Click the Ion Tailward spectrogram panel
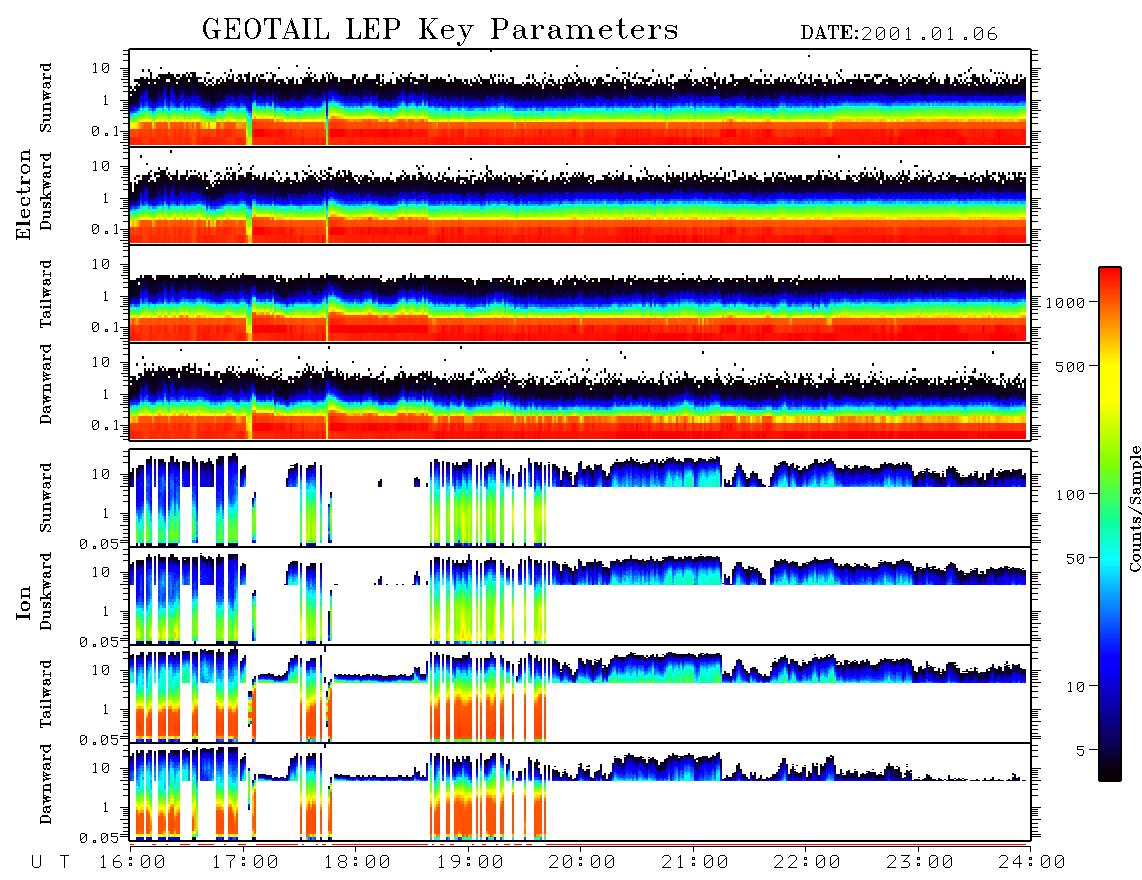This screenshot has height=880, width=1142. (x=580, y=694)
